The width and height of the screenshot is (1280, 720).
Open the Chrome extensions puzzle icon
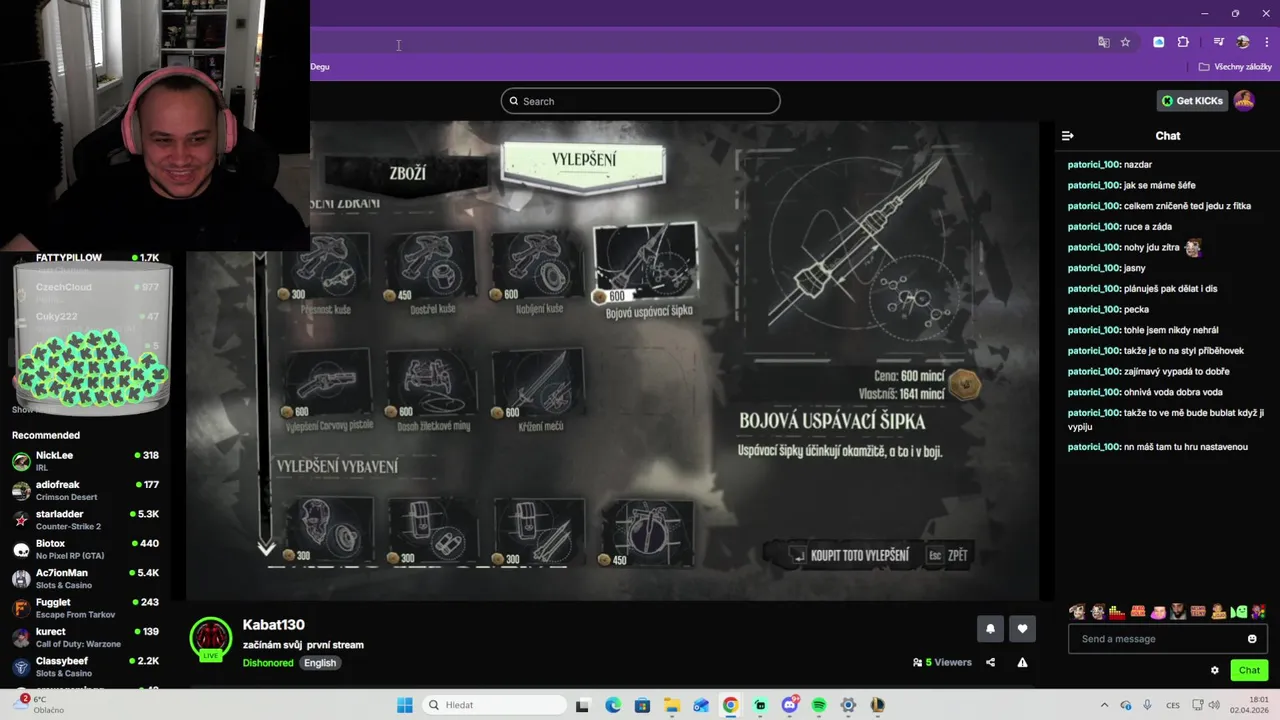pyautogui.click(x=1183, y=42)
